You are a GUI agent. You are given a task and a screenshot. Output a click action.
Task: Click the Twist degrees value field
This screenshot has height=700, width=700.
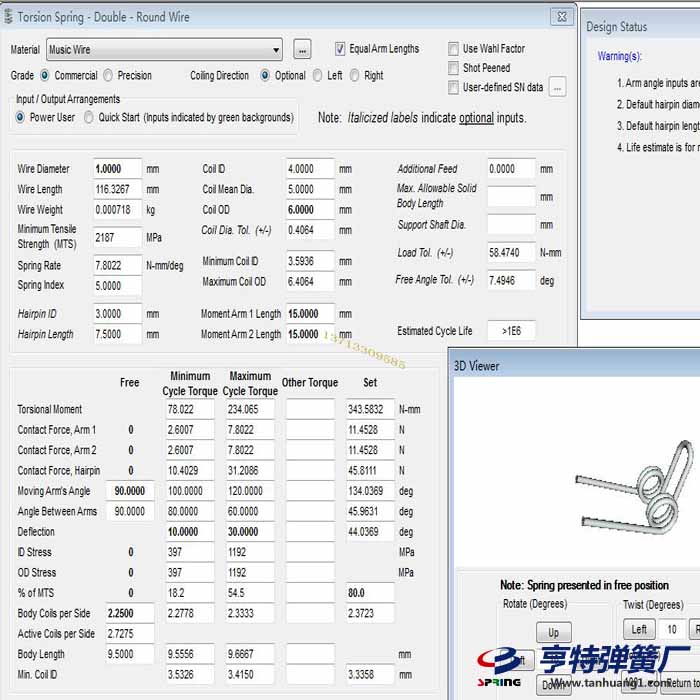[x=672, y=629]
